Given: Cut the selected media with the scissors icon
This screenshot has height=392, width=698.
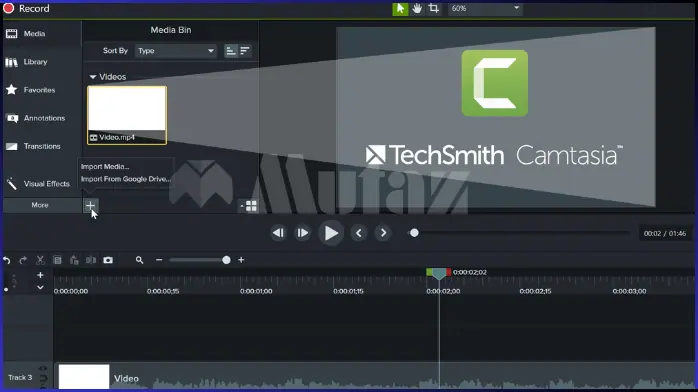Looking at the screenshot, I should point(40,260).
